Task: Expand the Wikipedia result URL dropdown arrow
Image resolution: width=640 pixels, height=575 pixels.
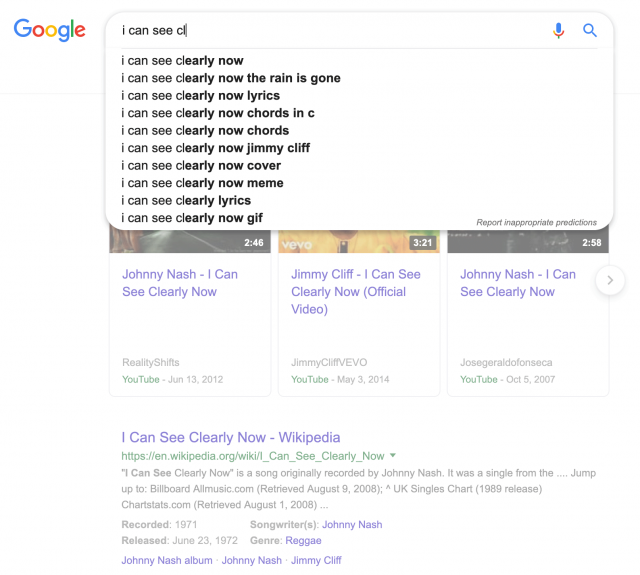Action: pos(393,455)
